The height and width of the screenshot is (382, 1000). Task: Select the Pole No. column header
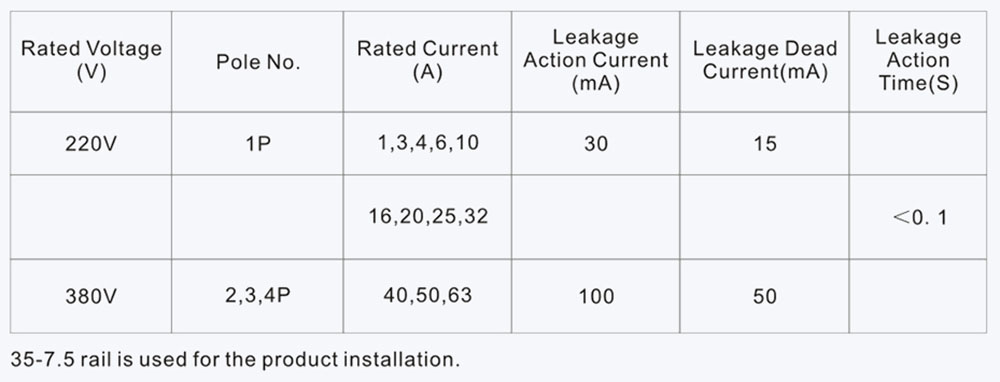258,62
